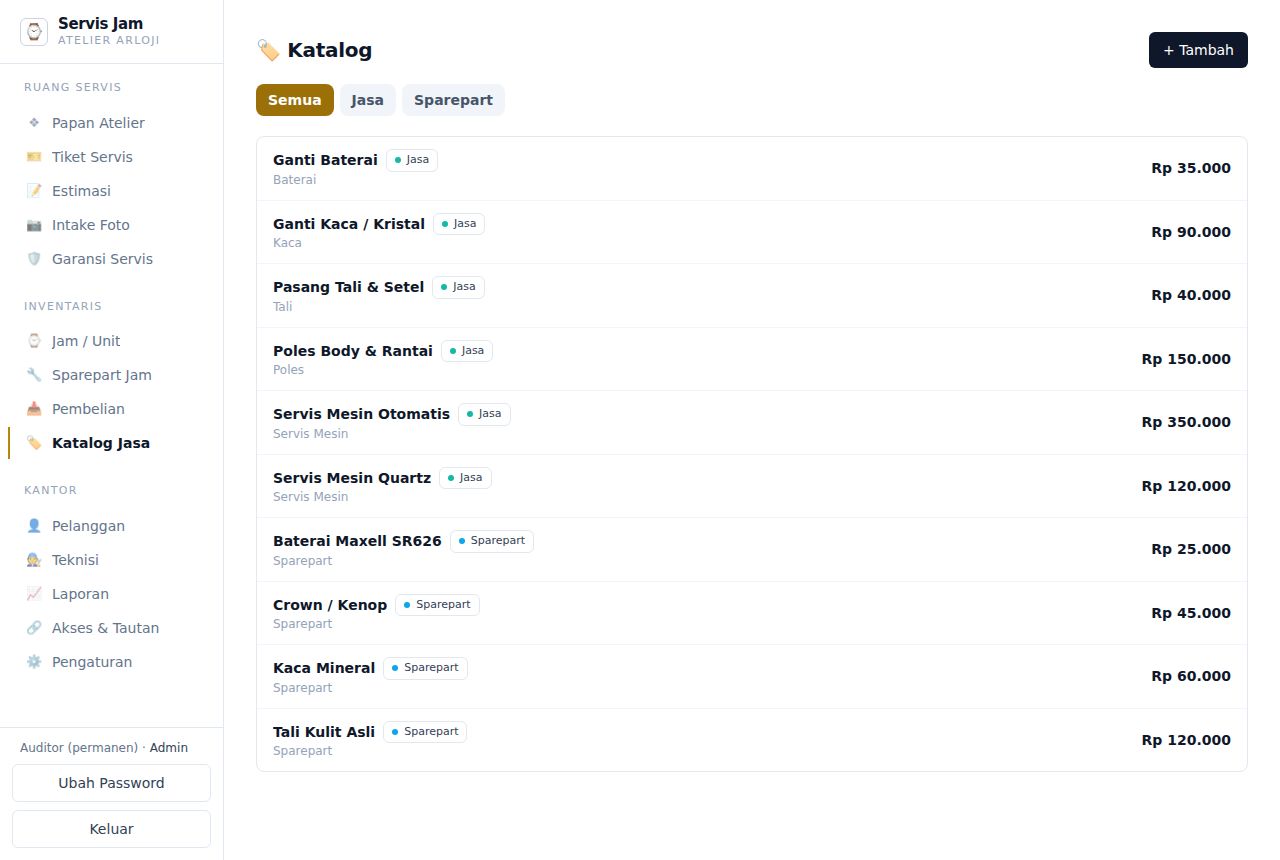
Task: Click the Intake Foto camera icon
Action: tap(34, 225)
